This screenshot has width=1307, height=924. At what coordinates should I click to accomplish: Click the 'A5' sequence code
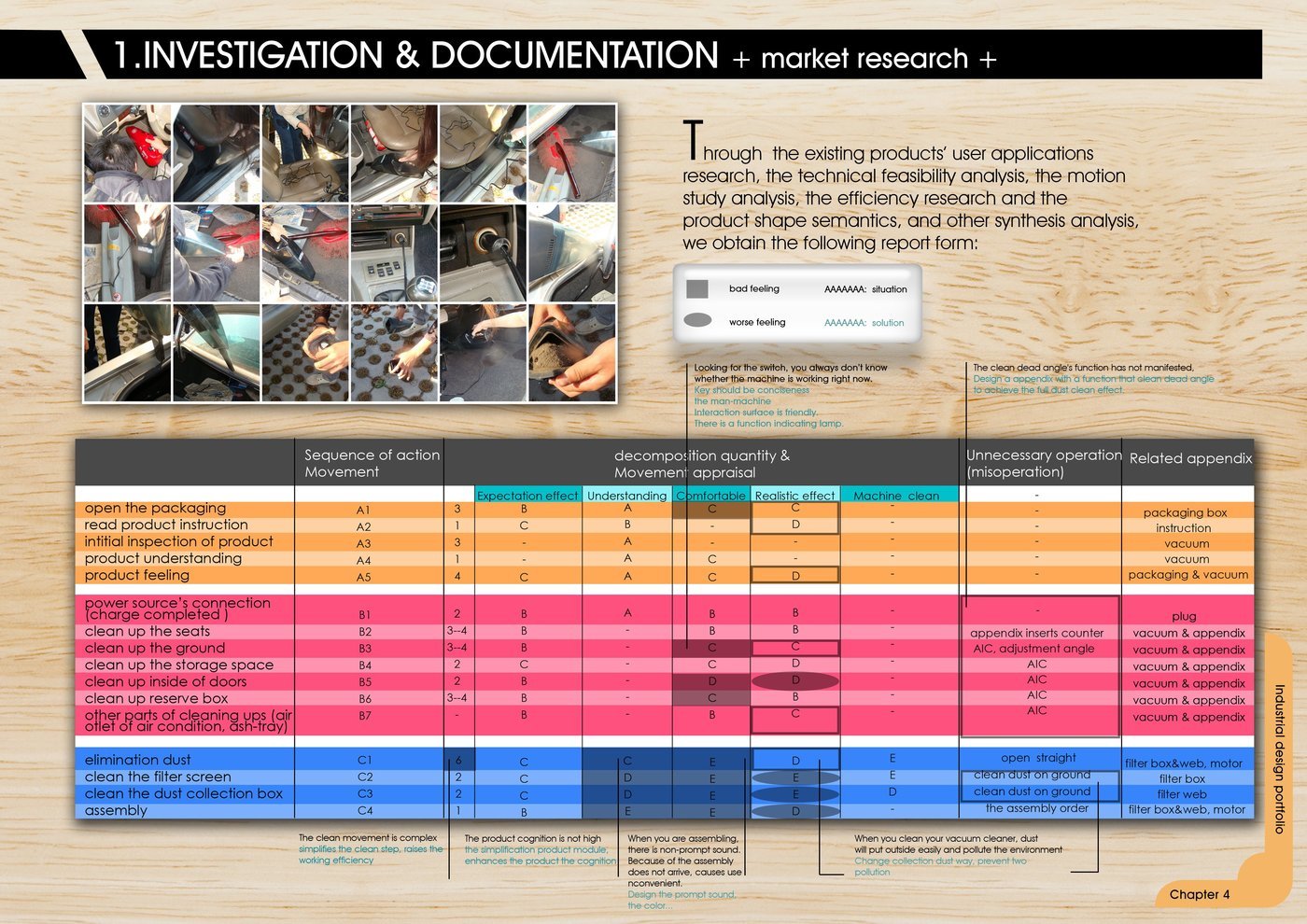click(x=363, y=577)
